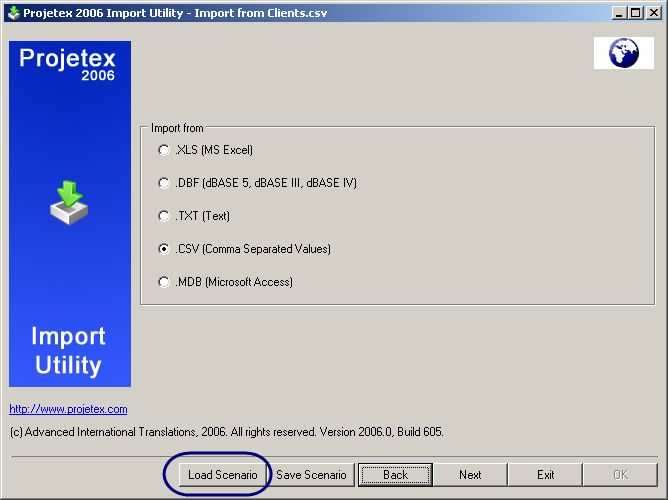Image resolution: width=668 pixels, height=500 pixels.
Task: Click the globe icon in top-right corner
Action: point(623,53)
